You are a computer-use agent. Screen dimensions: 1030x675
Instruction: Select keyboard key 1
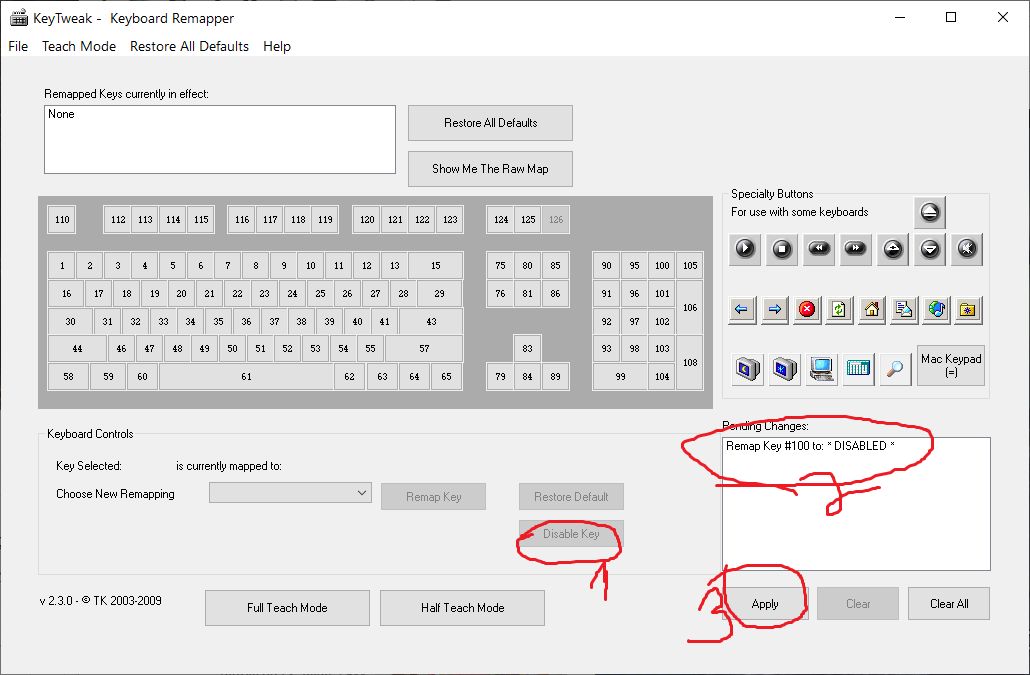62,265
